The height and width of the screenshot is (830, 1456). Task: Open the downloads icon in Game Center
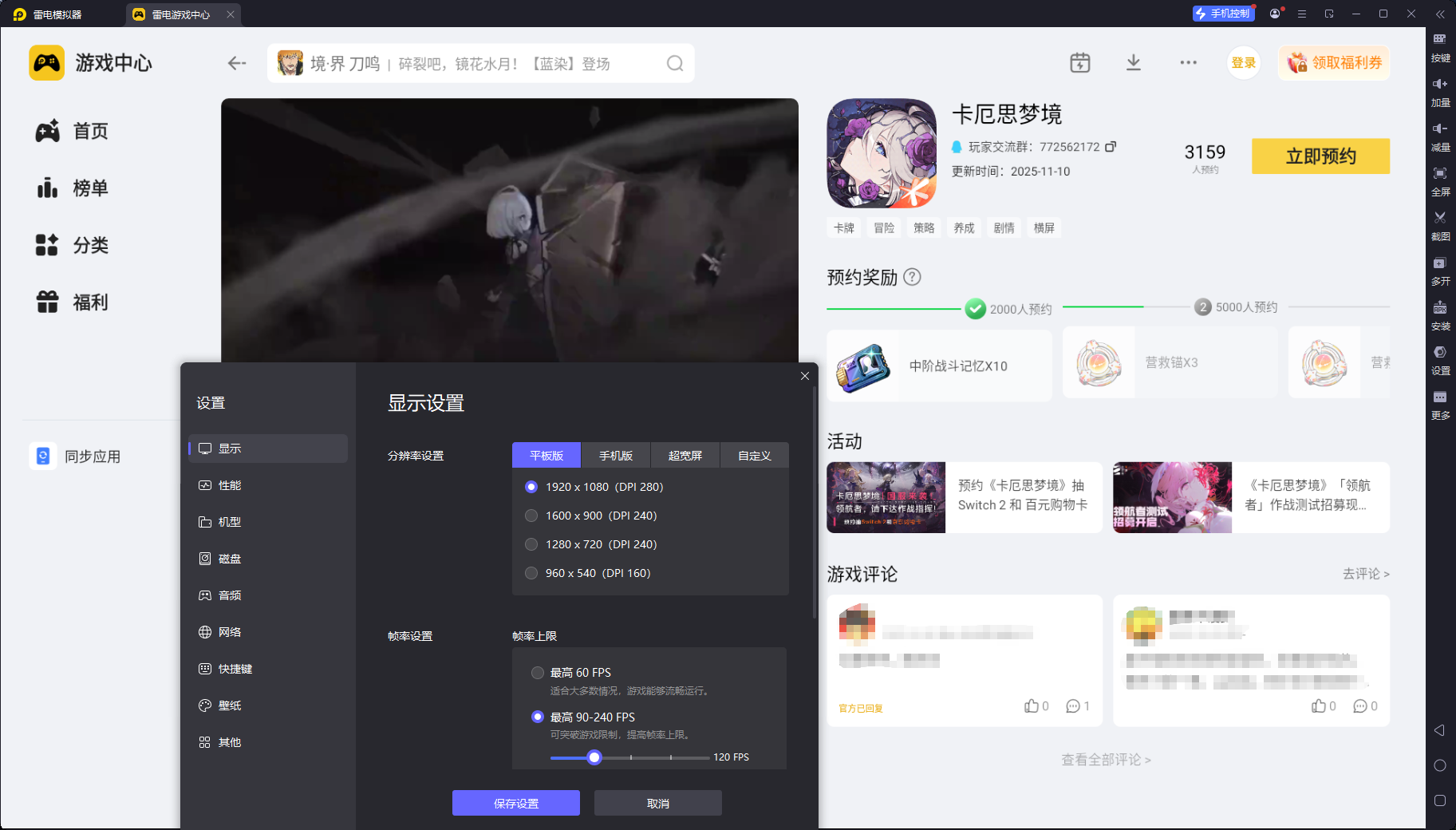[1134, 62]
